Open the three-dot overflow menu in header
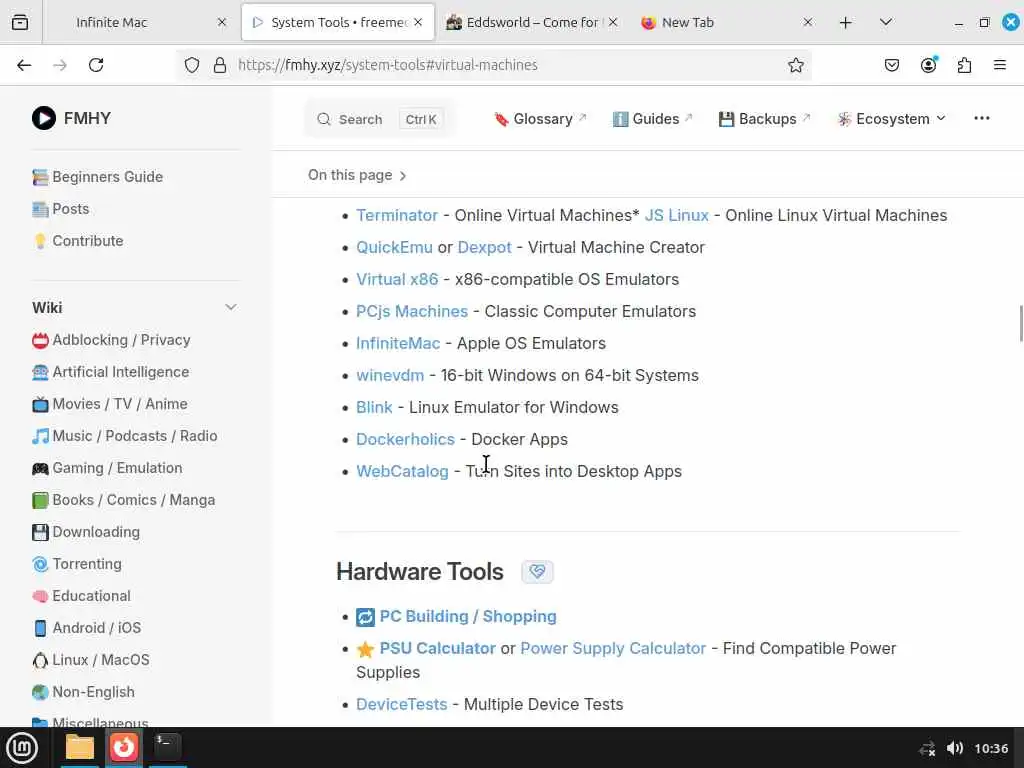Image resolution: width=1024 pixels, height=768 pixels. coord(982,118)
